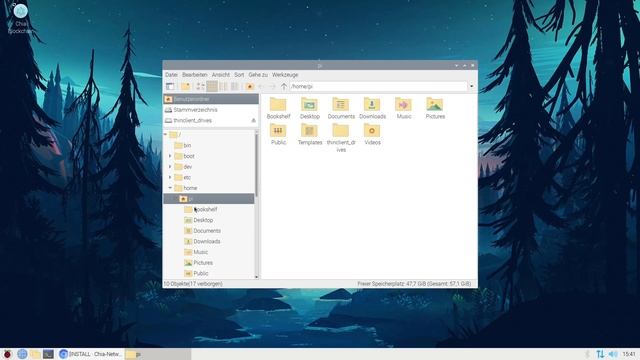Screen dimensions: 640x360
Task: Open the volume control in the system tray
Action: point(613,354)
